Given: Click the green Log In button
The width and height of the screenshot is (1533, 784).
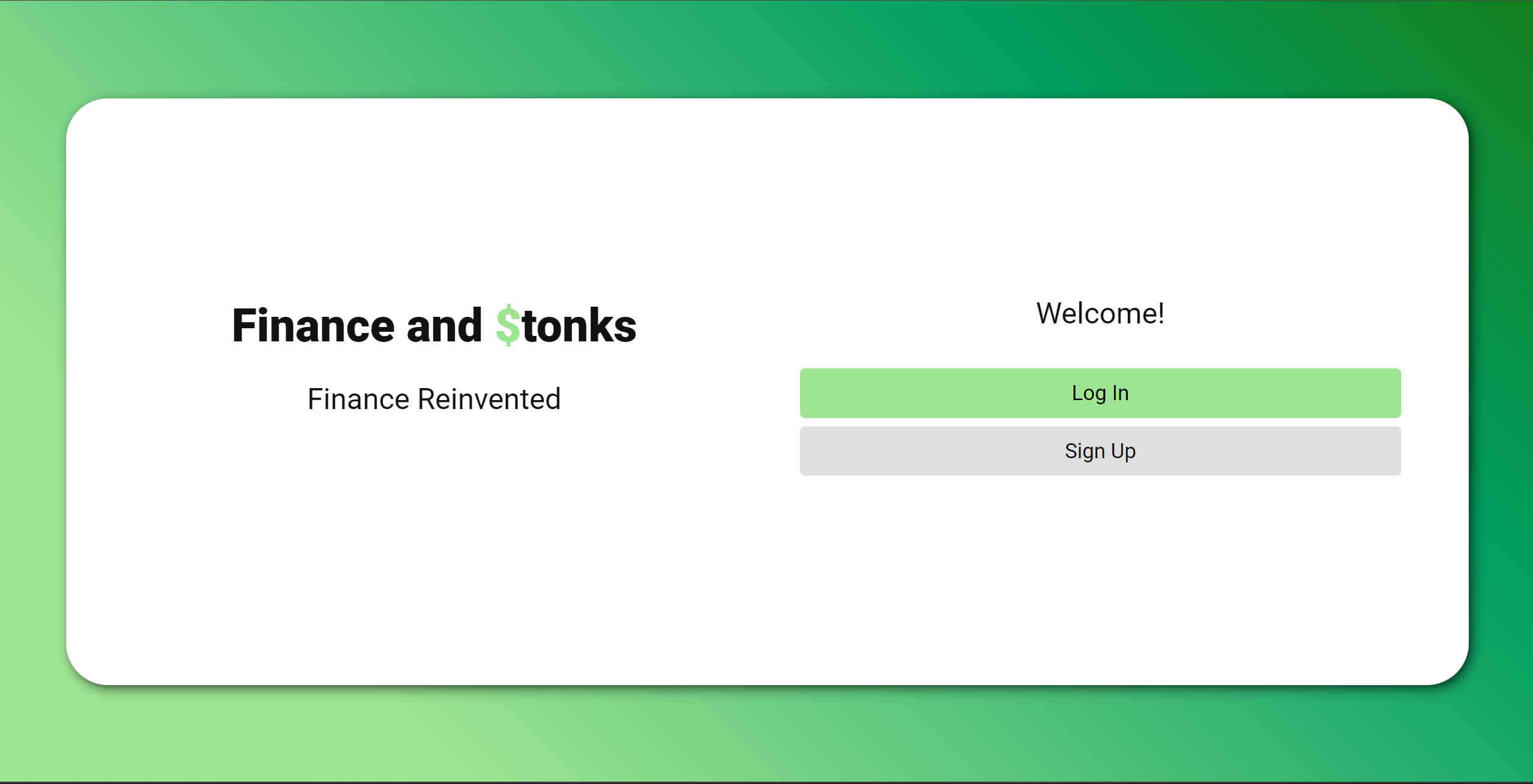Looking at the screenshot, I should tap(1100, 393).
